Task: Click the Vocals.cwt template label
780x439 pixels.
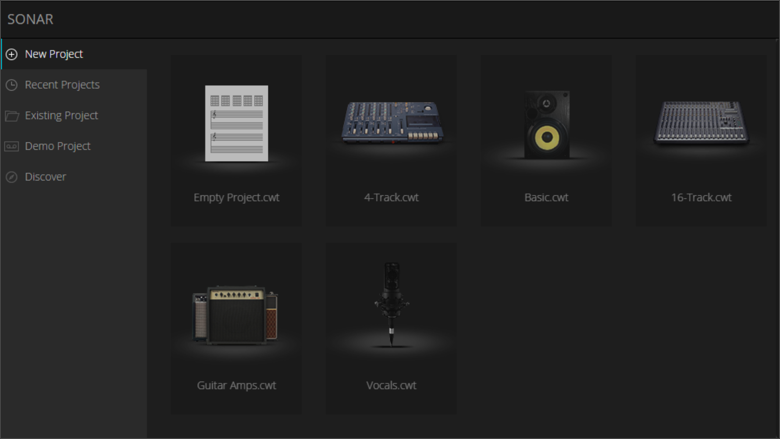Action: pyautogui.click(x=391, y=385)
